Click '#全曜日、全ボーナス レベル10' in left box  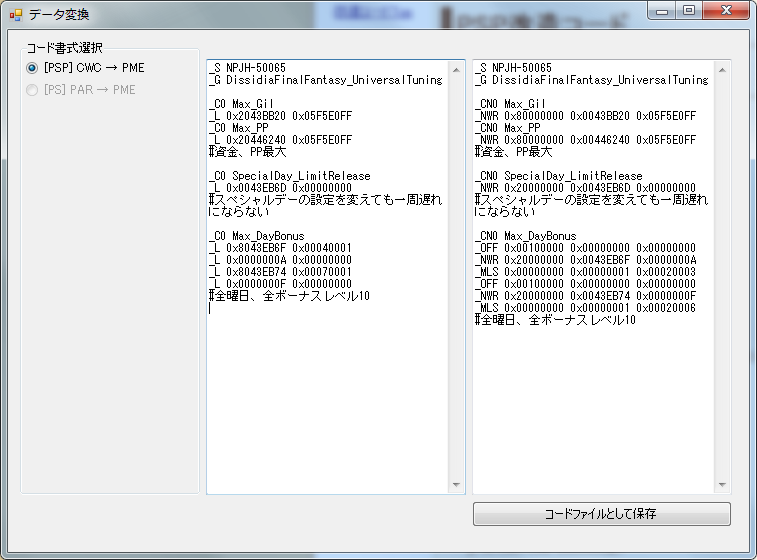pos(289,296)
